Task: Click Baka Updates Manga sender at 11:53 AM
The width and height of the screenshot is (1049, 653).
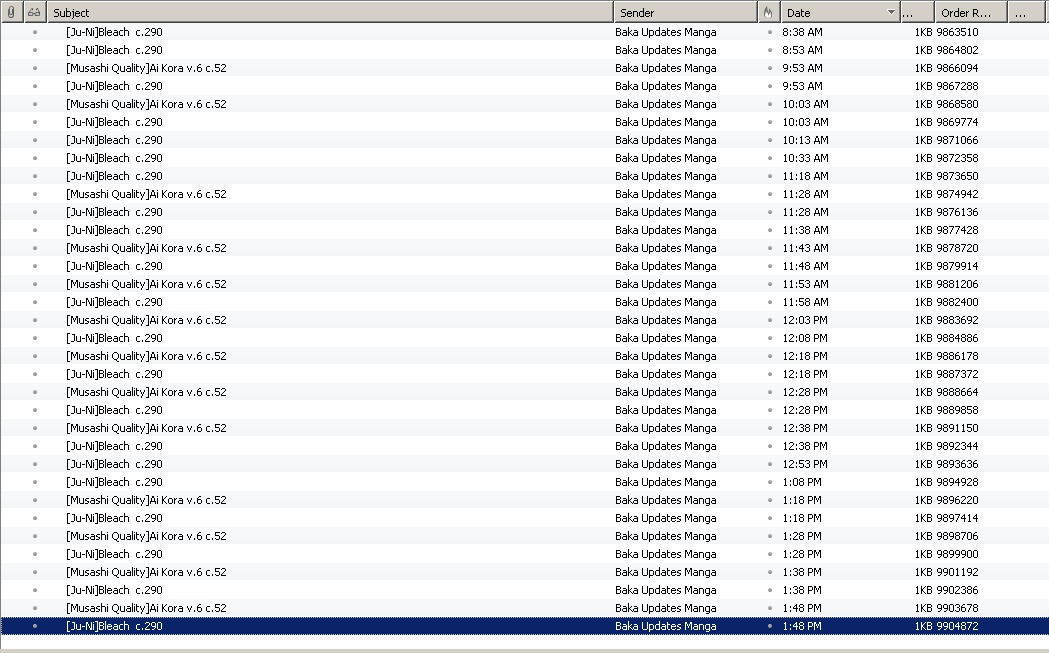Action: pyautogui.click(x=666, y=284)
